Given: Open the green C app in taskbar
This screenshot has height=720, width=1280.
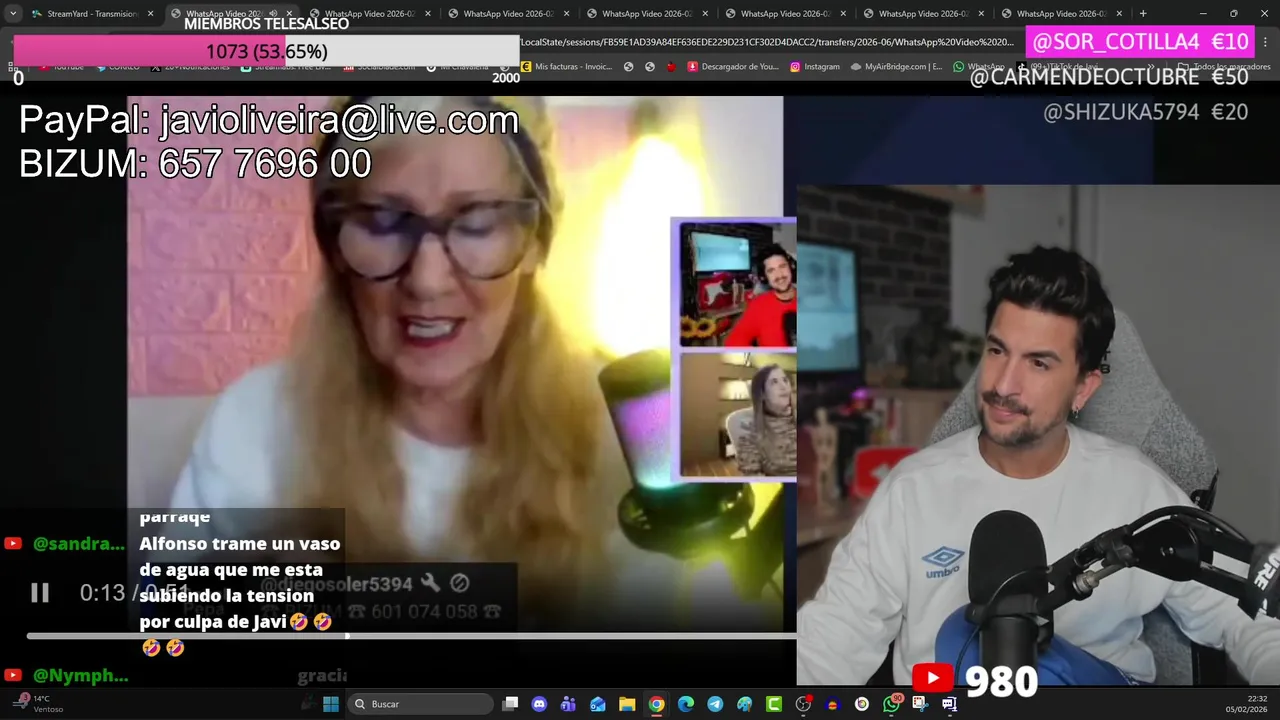Looking at the screenshot, I should (774, 704).
